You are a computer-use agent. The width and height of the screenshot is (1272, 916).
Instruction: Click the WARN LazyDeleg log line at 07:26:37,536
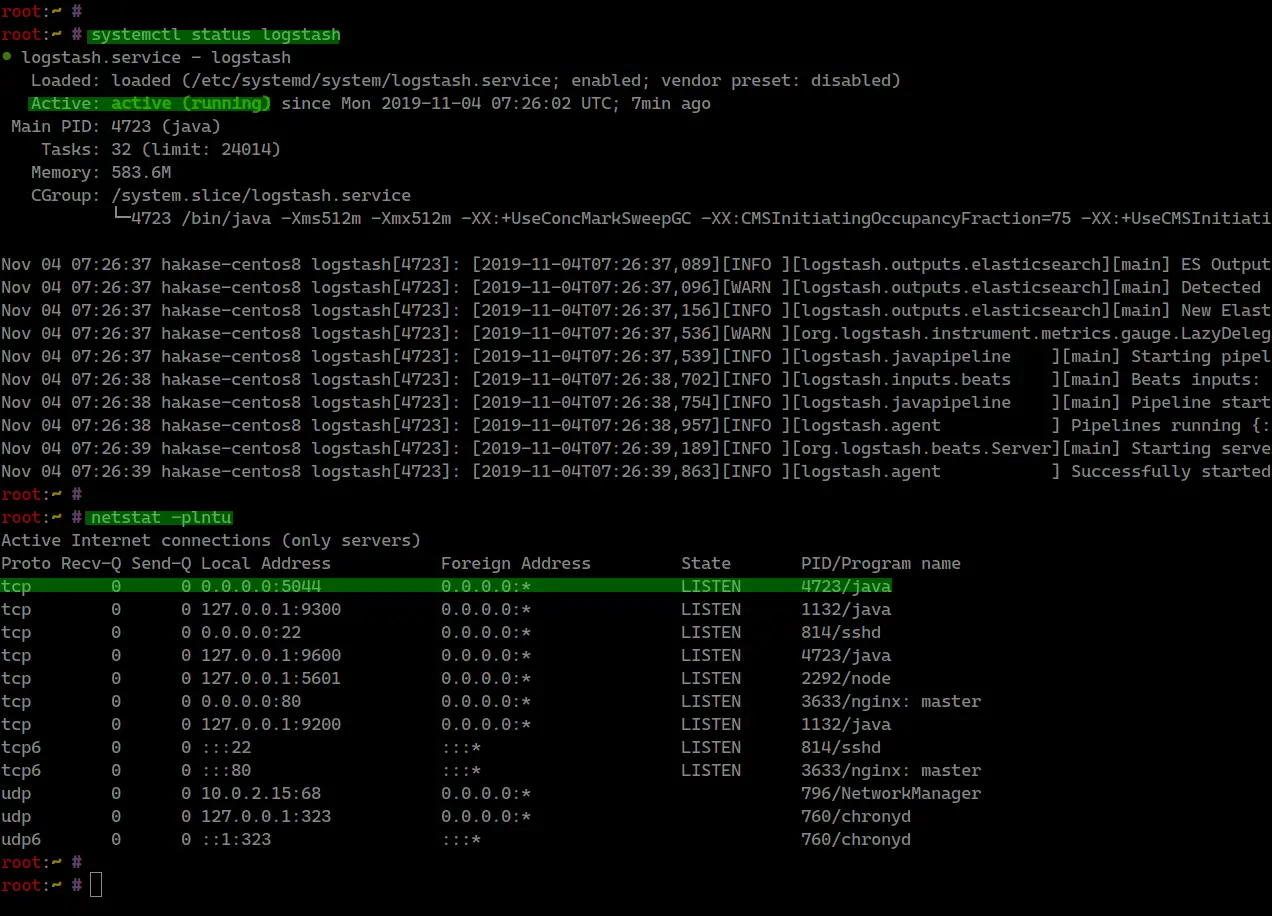[636, 334]
